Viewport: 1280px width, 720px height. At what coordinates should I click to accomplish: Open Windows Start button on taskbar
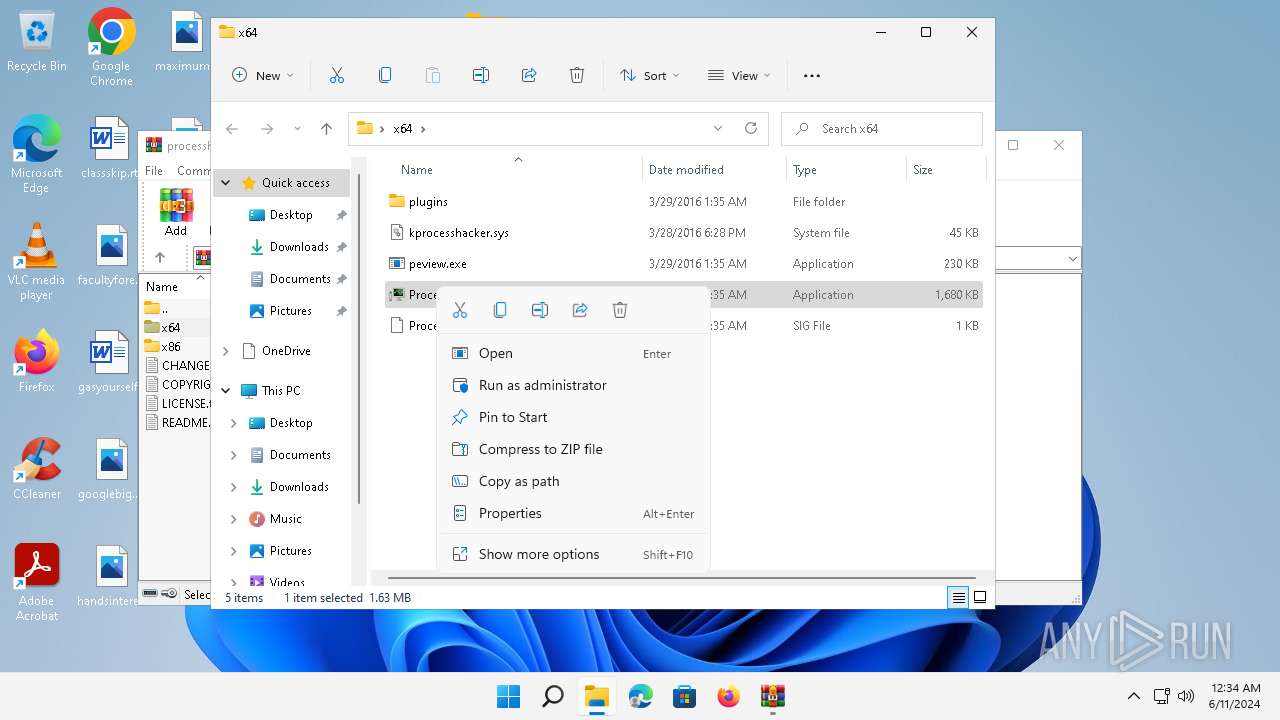click(x=508, y=696)
